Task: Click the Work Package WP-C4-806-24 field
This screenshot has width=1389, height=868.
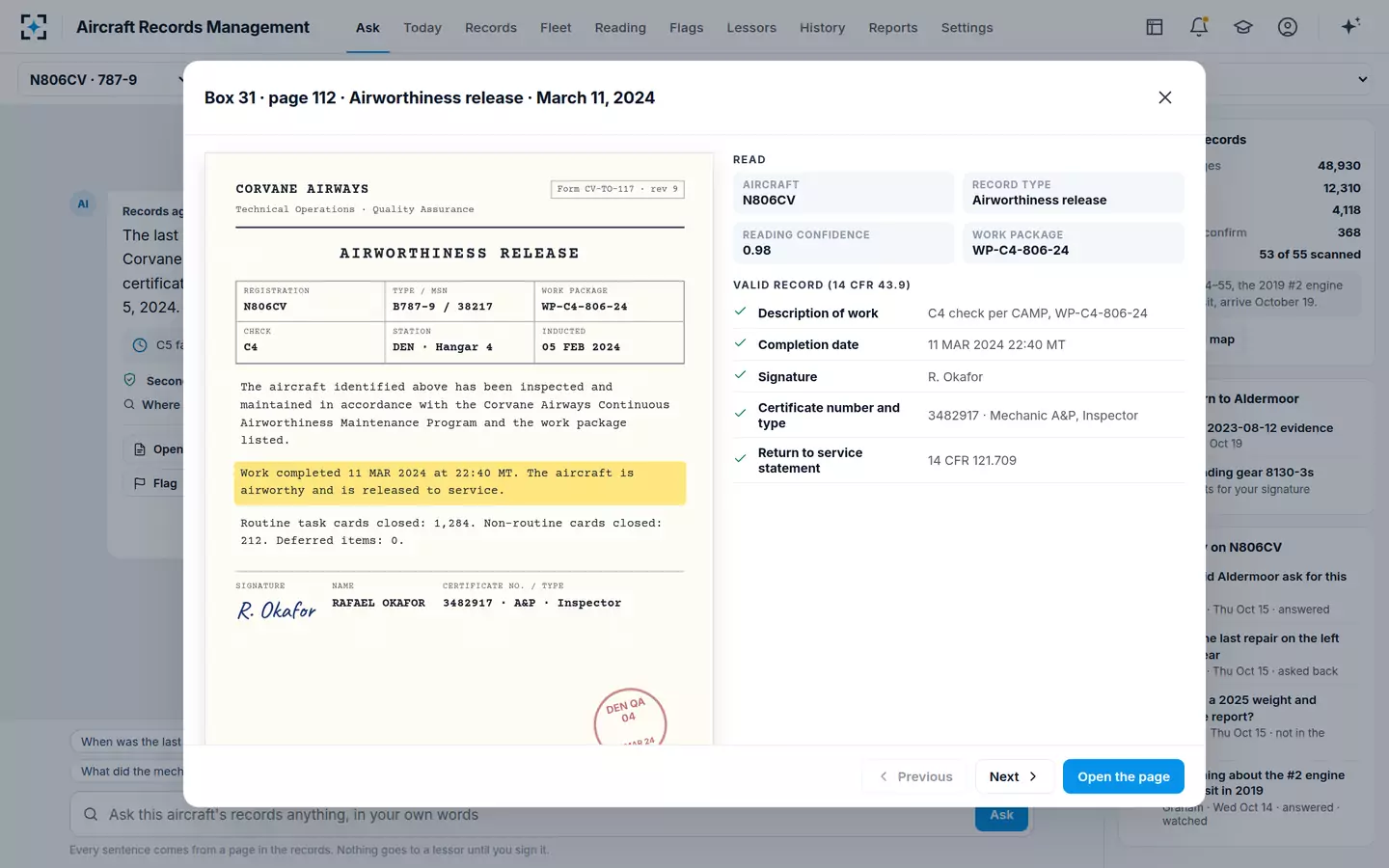Action: pyautogui.click(x=1074, y=243)
